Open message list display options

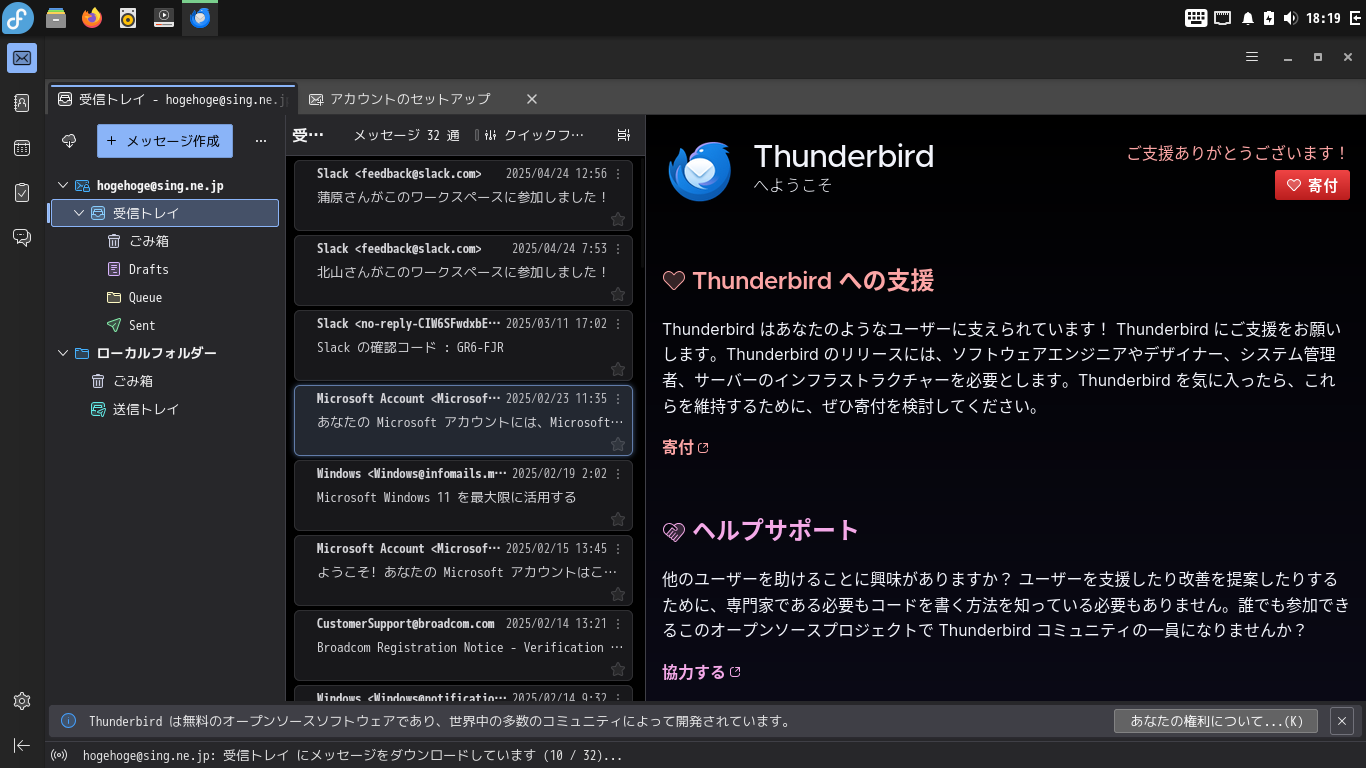(624, 135)
